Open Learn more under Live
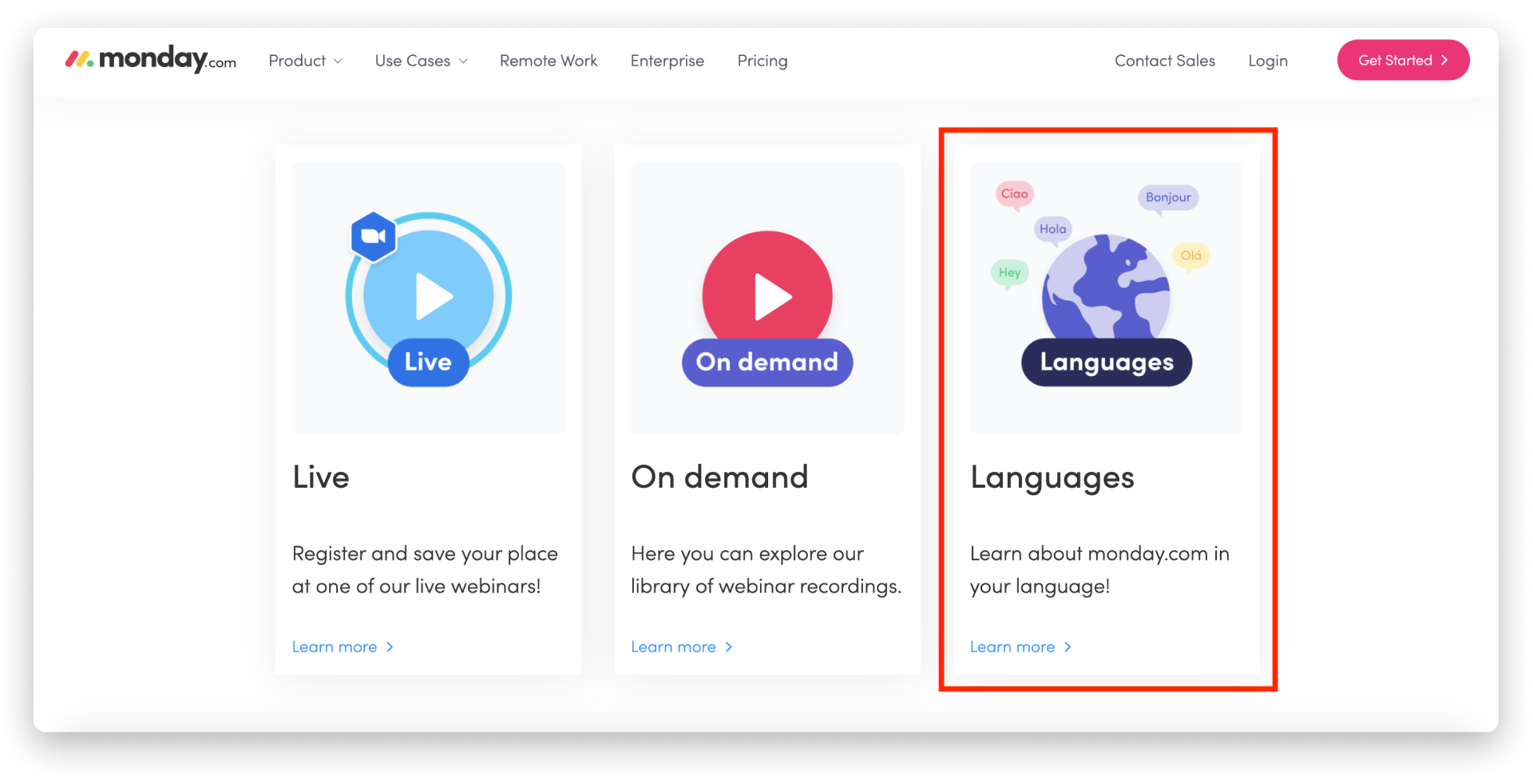This screenshot has height=784, width=1533. tap(343, 647)
